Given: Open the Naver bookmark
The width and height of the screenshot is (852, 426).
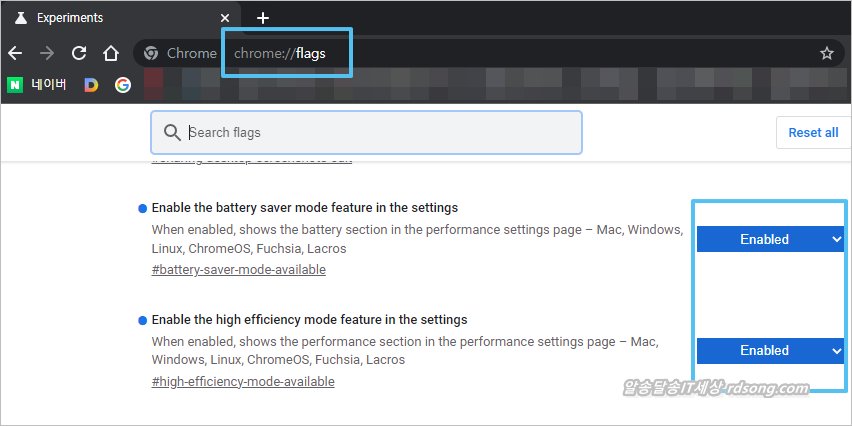Looking at the screenshot, I should (38, 85).
